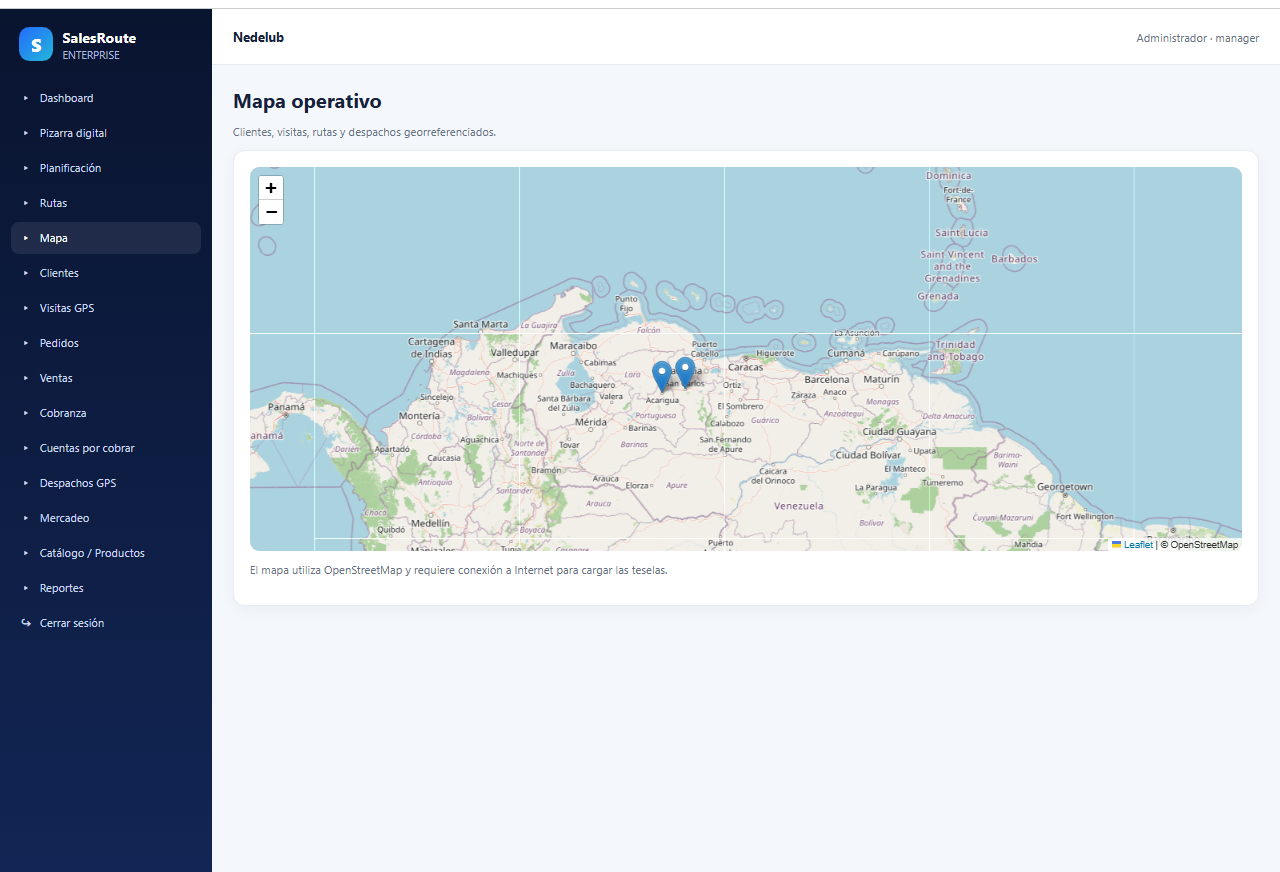The width and height of the screenshot is (1280, 872).
Task: Click Santa Marta label on map
Action: (481, 324)
